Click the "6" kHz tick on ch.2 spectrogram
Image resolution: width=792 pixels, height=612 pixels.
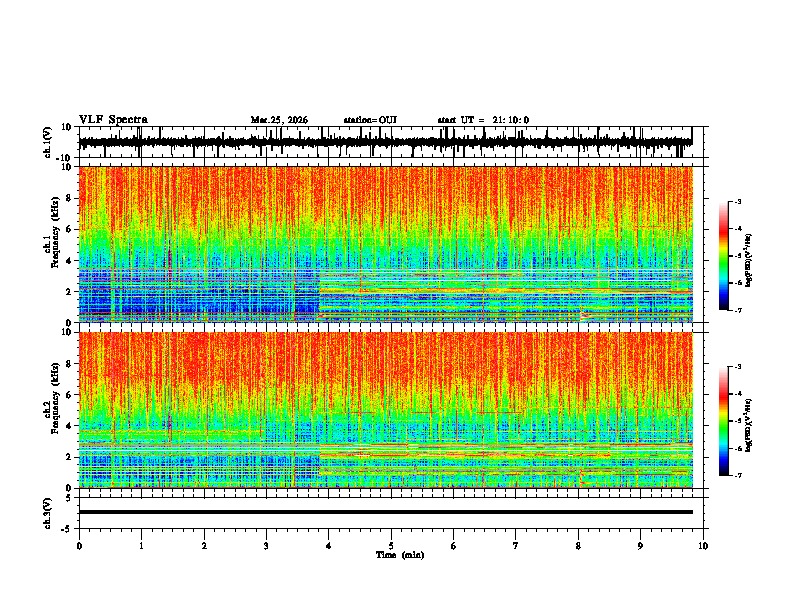pos(70,394)
